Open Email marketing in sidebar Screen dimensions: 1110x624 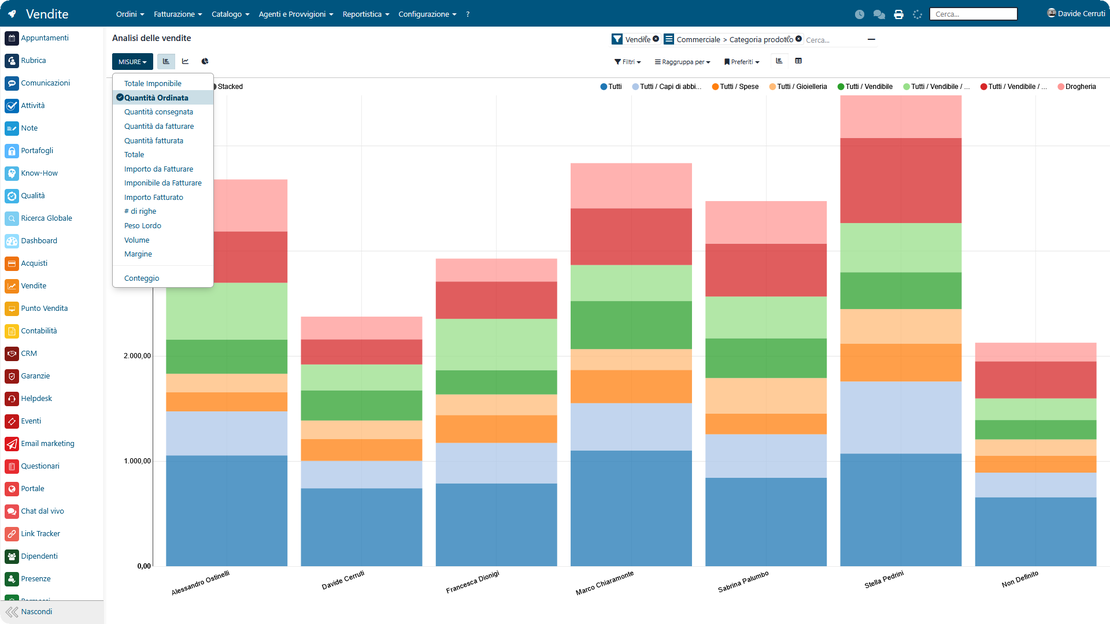(x=40, y=443)
